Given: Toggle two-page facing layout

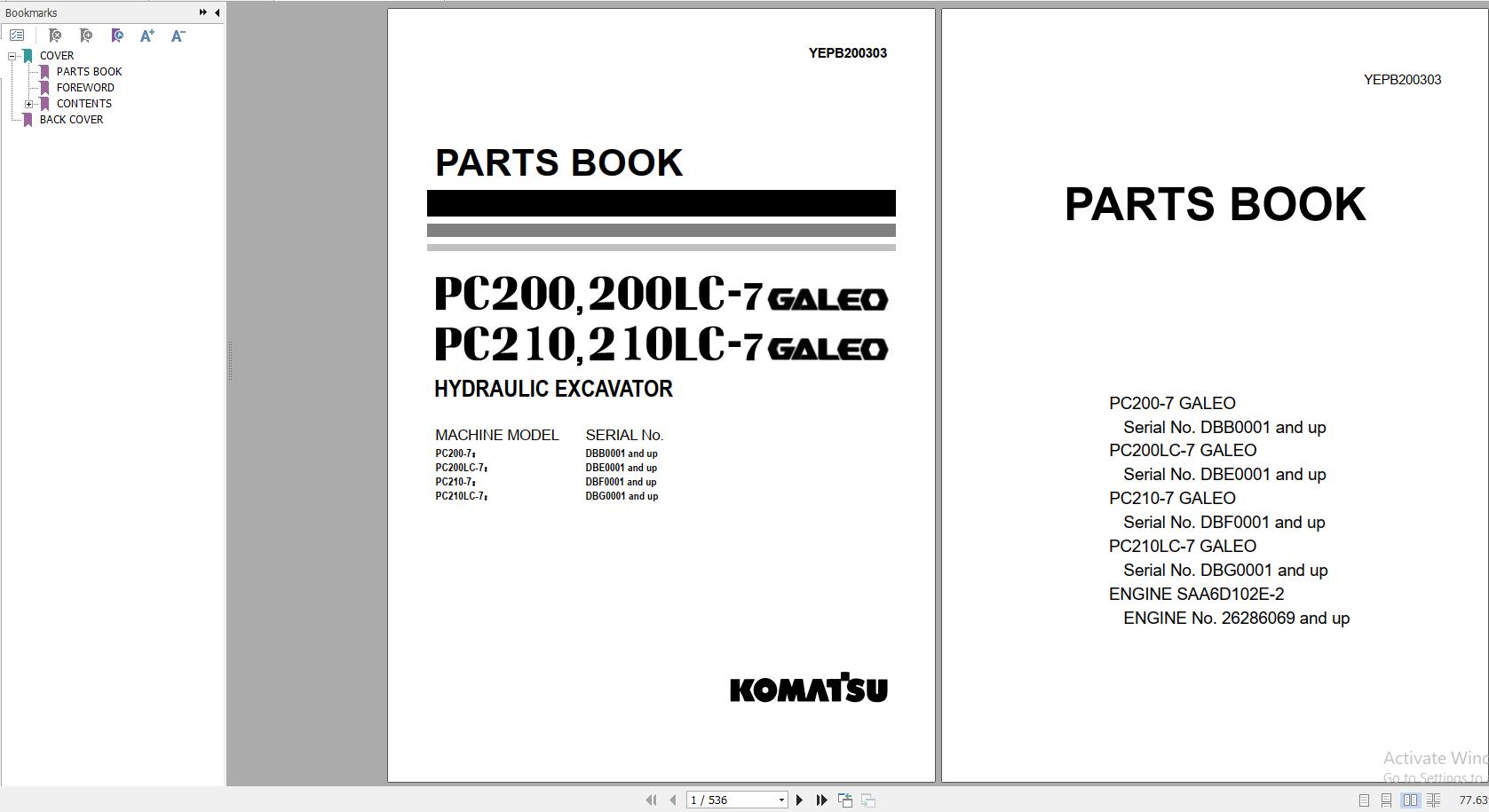Looking at the screenshot, I should (x=1410, y=800).
